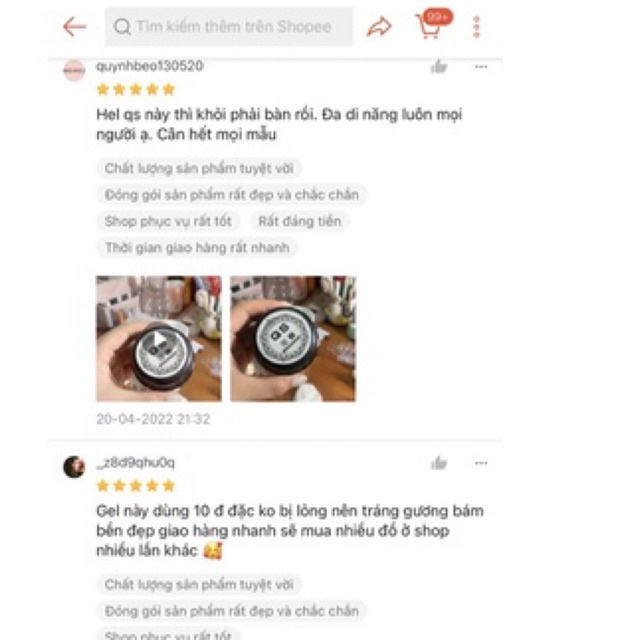
Task: Open the second review photo thumbnail
Action: (293, 338)
